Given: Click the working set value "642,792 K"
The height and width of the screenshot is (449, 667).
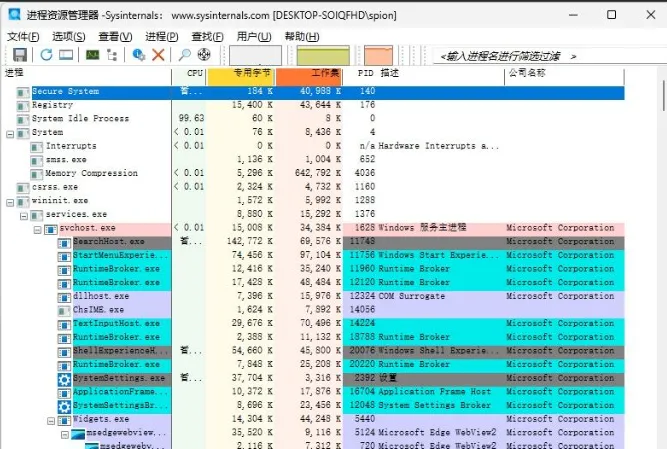Looking at the screenshot, I should [x=318, y=173].
